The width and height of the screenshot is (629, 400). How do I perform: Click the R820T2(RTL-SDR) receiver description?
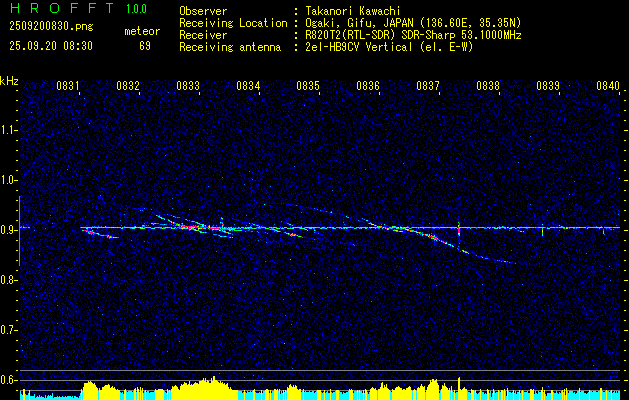coord(412,35)
